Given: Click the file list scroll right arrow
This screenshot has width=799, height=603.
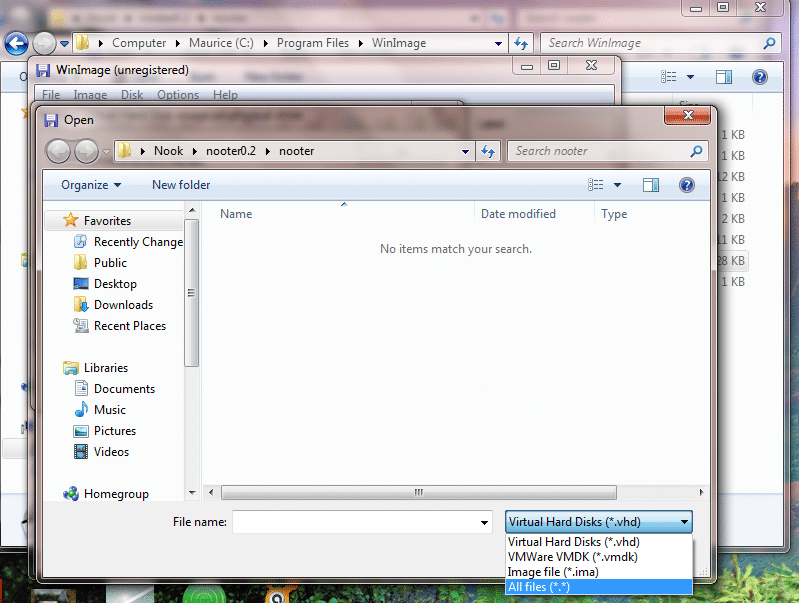Looking at the screenshot, I should [x=702, y=492].
